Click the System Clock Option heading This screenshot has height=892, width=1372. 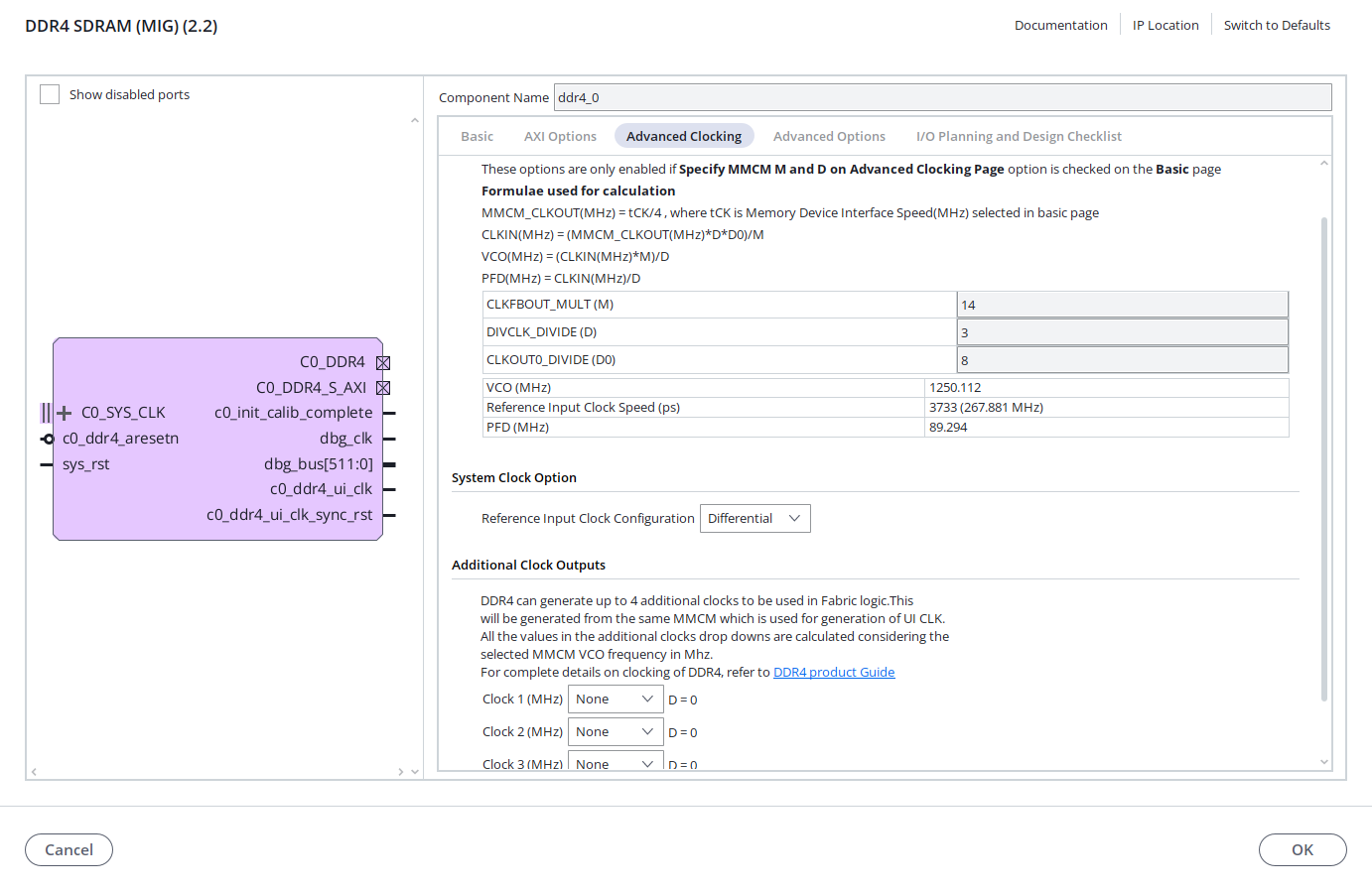[x=514, y=477]
